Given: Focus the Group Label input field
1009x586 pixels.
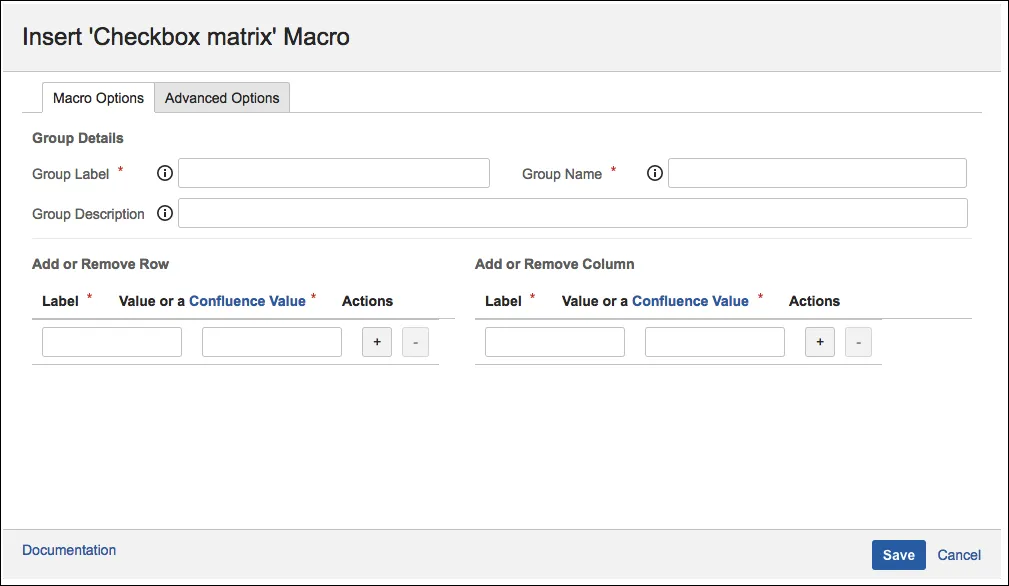Looking at the screenshot, I should [x=334, y=173].
